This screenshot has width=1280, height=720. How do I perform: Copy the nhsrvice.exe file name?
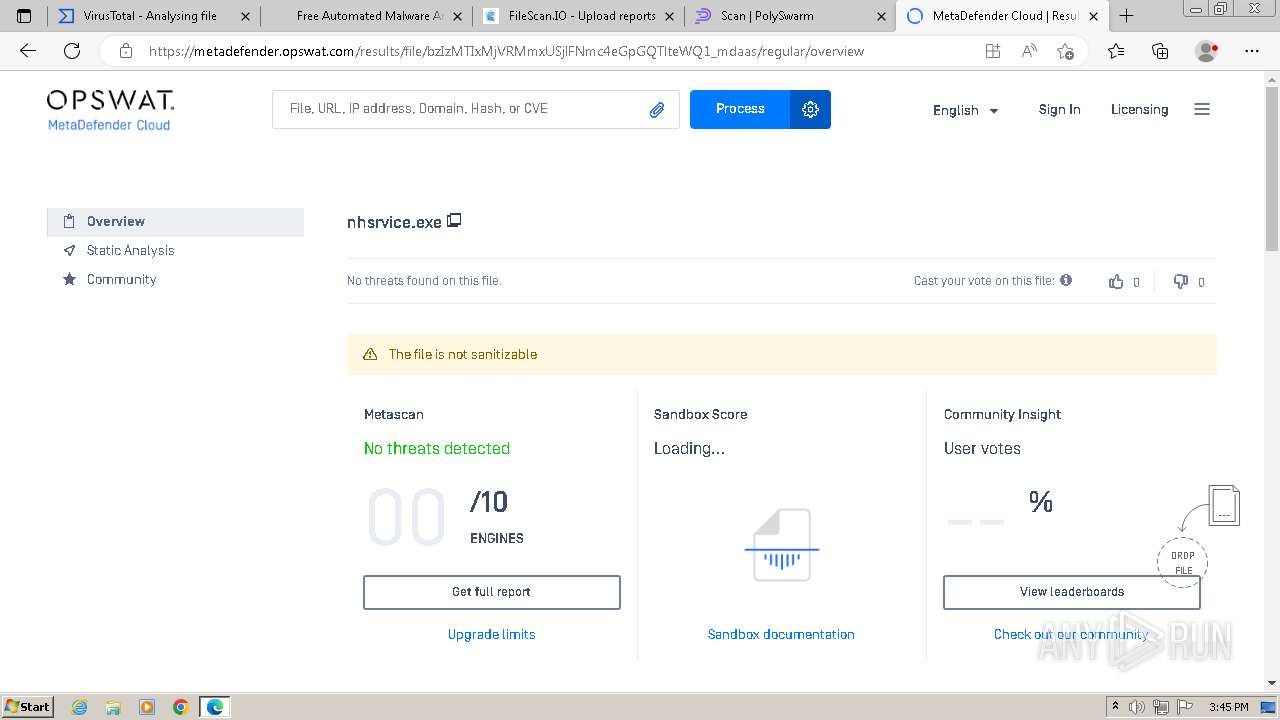(x=454, y=220)
